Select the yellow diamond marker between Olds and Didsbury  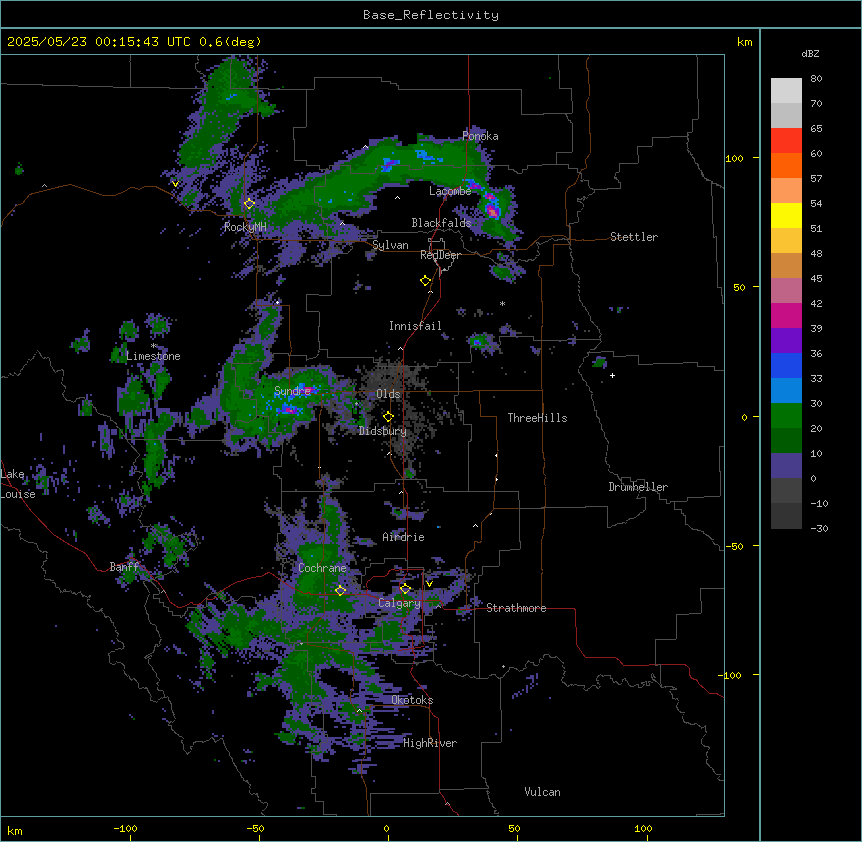coord(388,417)
